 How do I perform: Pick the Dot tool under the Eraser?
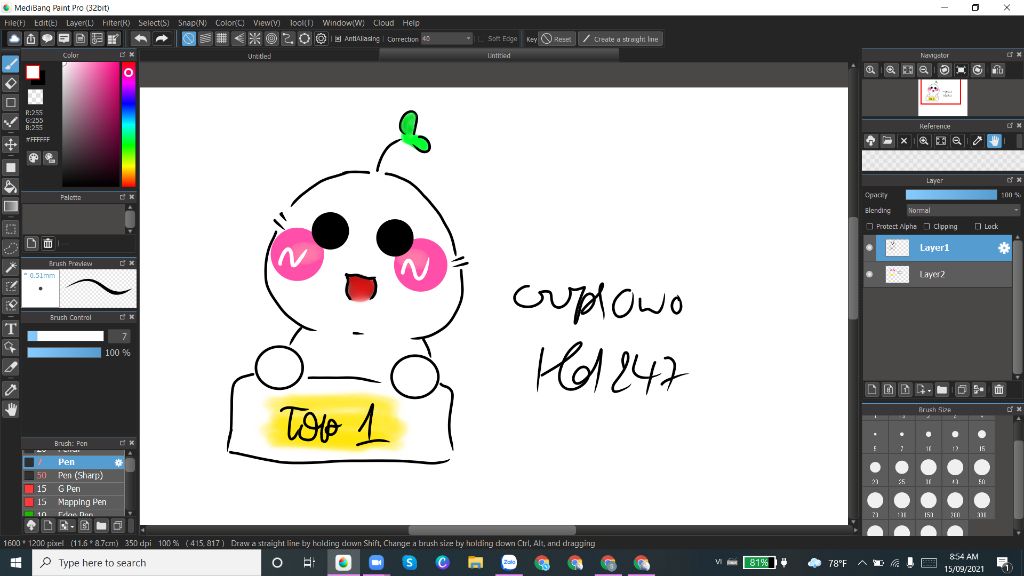(10, 103)
